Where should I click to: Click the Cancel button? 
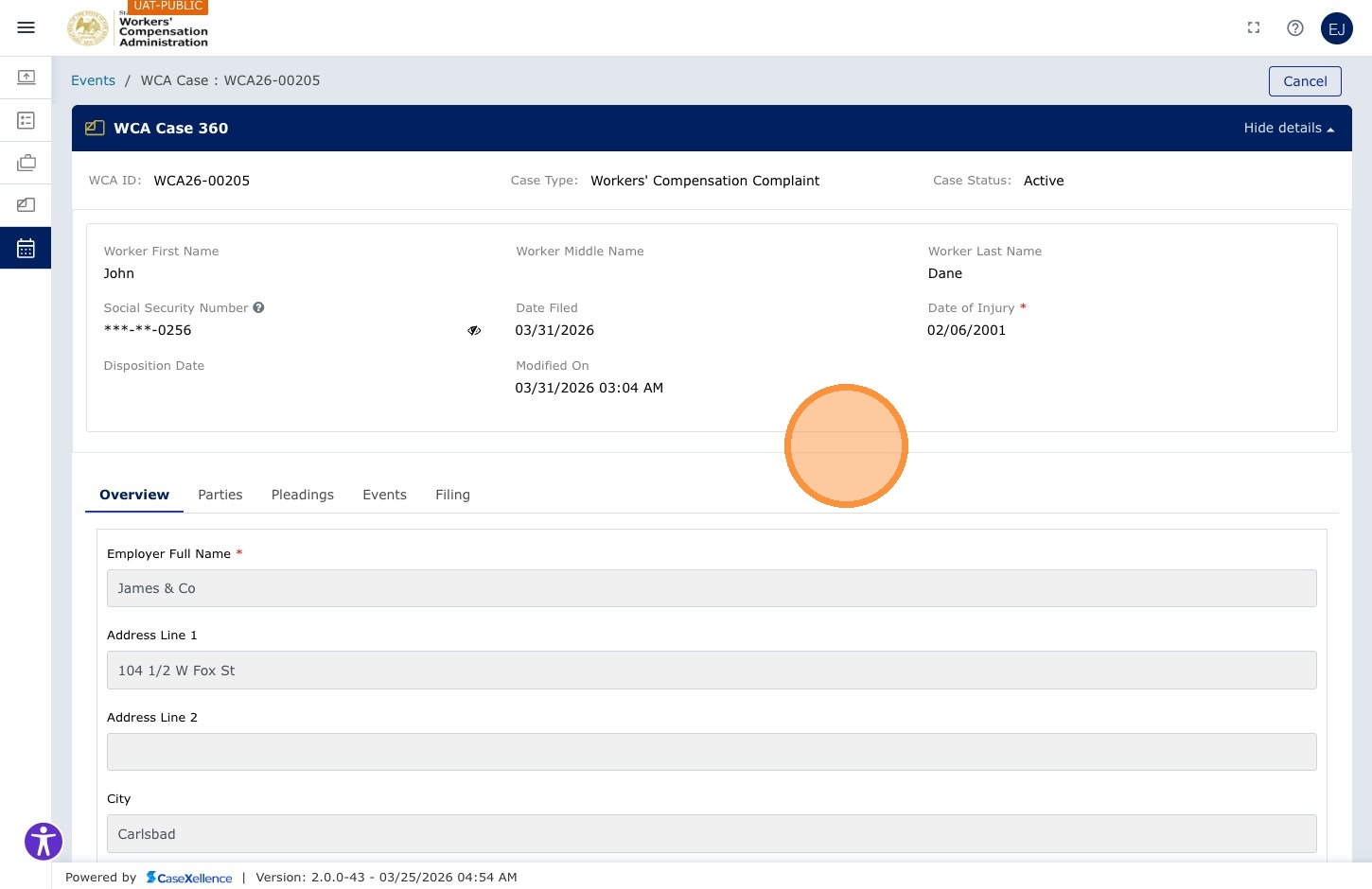pyautogui.click(x=1305, y=81)
